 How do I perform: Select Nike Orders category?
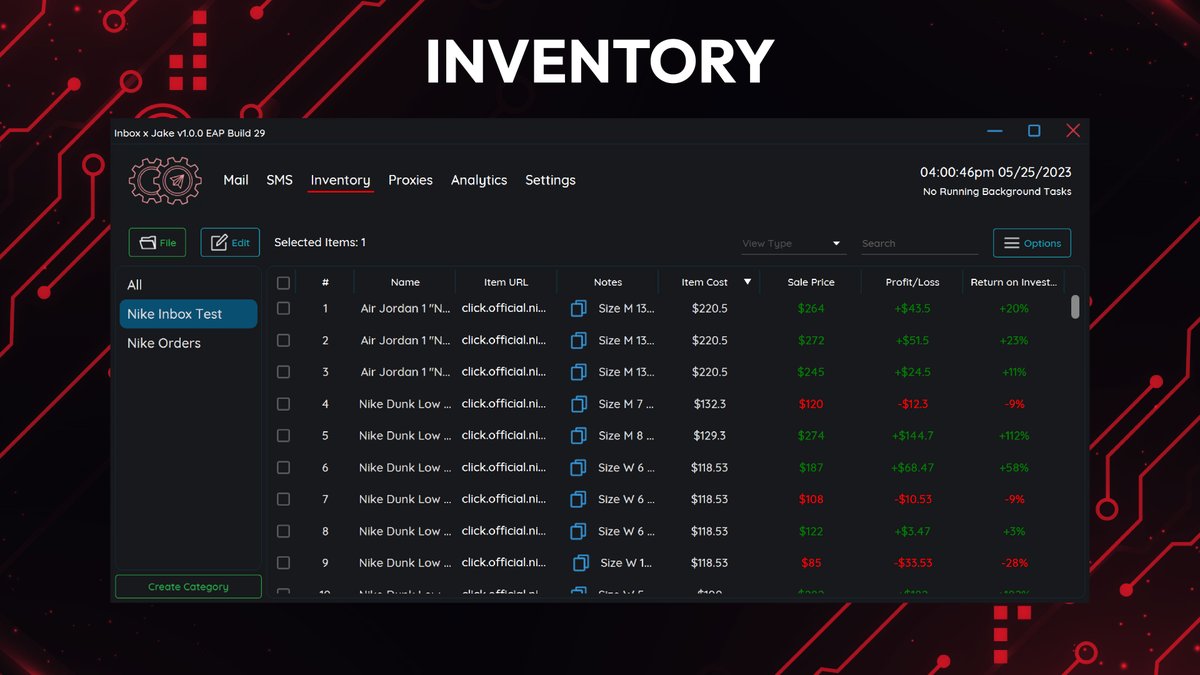tap(188, 343)
